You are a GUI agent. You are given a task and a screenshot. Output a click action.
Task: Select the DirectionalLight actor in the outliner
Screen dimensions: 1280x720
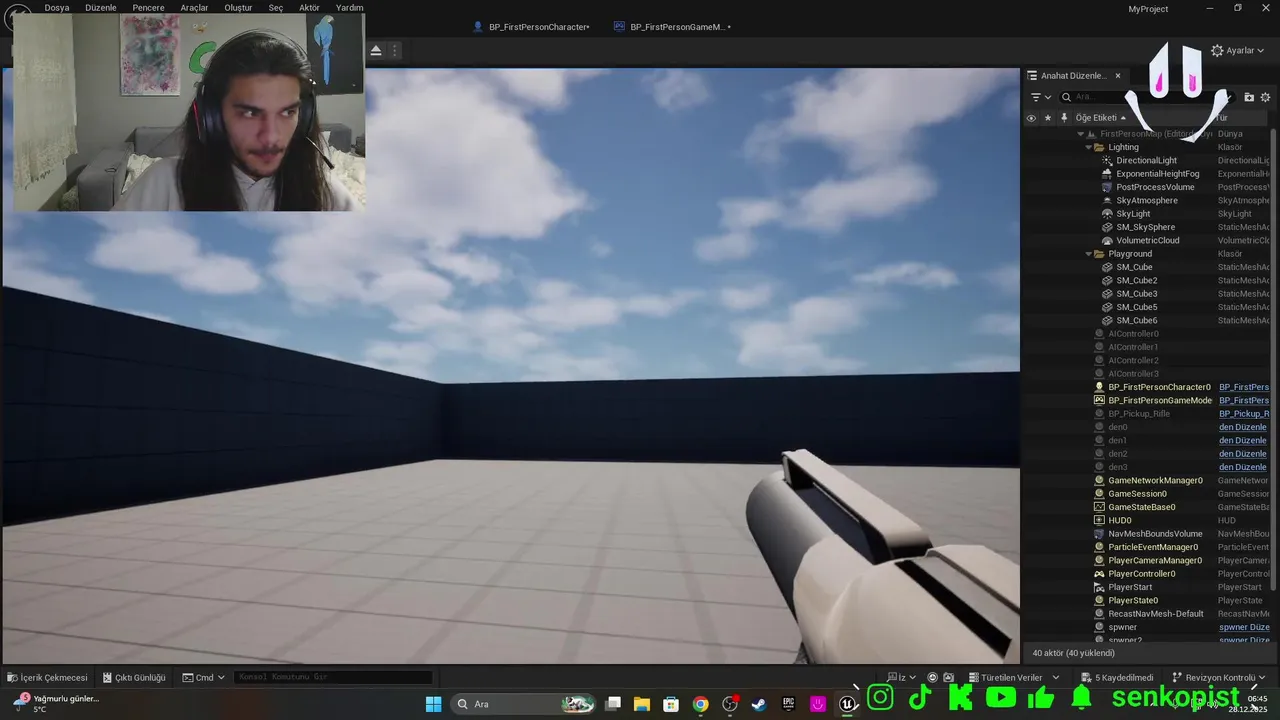click(1146, 160)
